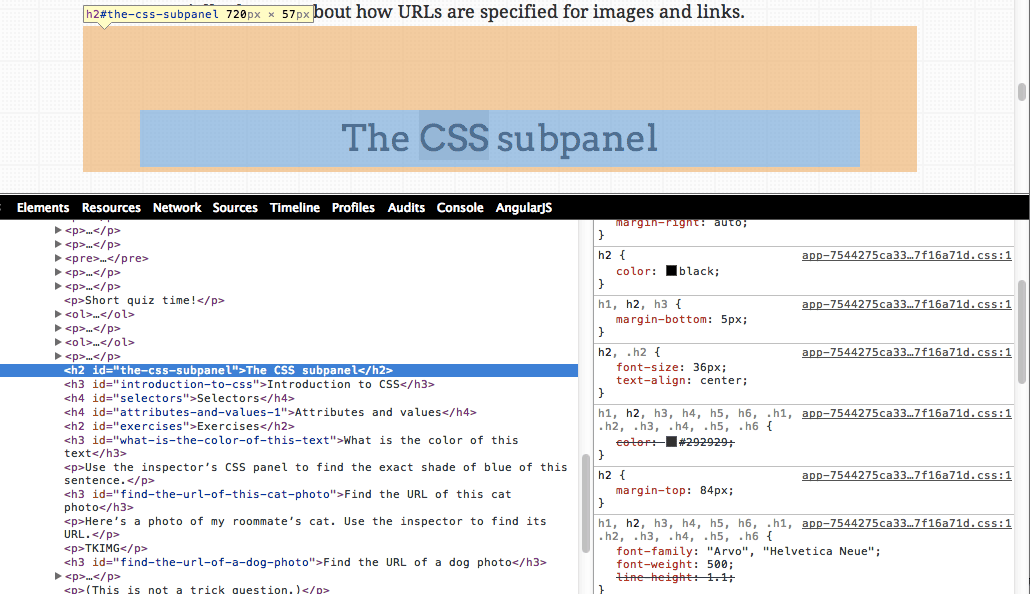Click the #292929 color swatch
Screen dimensions: 1030x594
click(671, 442)
